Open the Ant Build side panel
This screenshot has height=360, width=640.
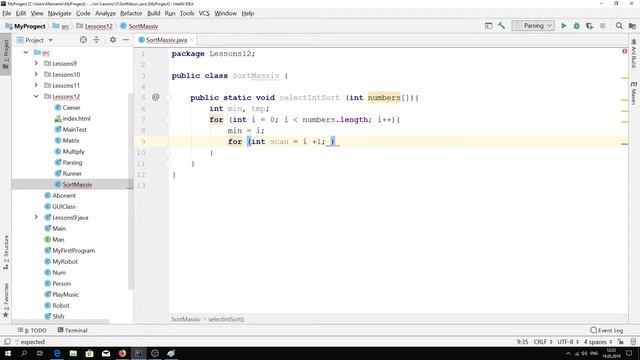(634, 53)
